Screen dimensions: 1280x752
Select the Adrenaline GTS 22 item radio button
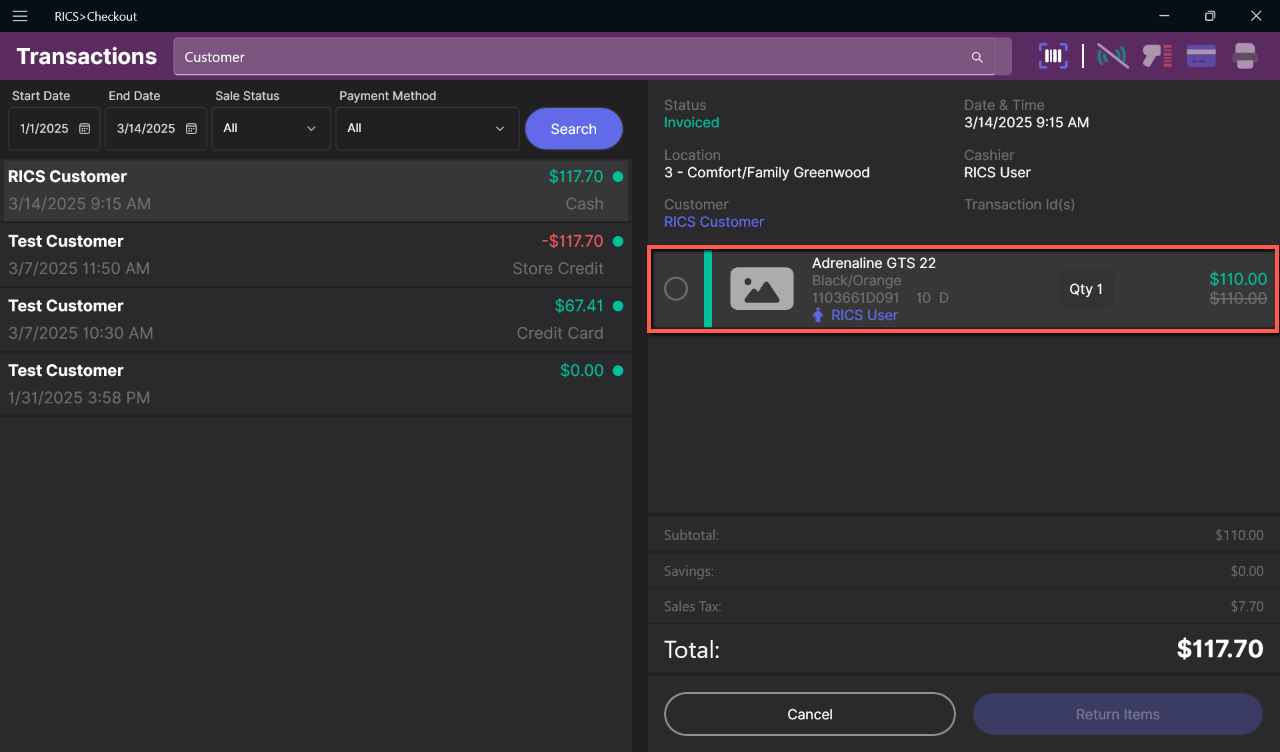[x=676, y=289]
